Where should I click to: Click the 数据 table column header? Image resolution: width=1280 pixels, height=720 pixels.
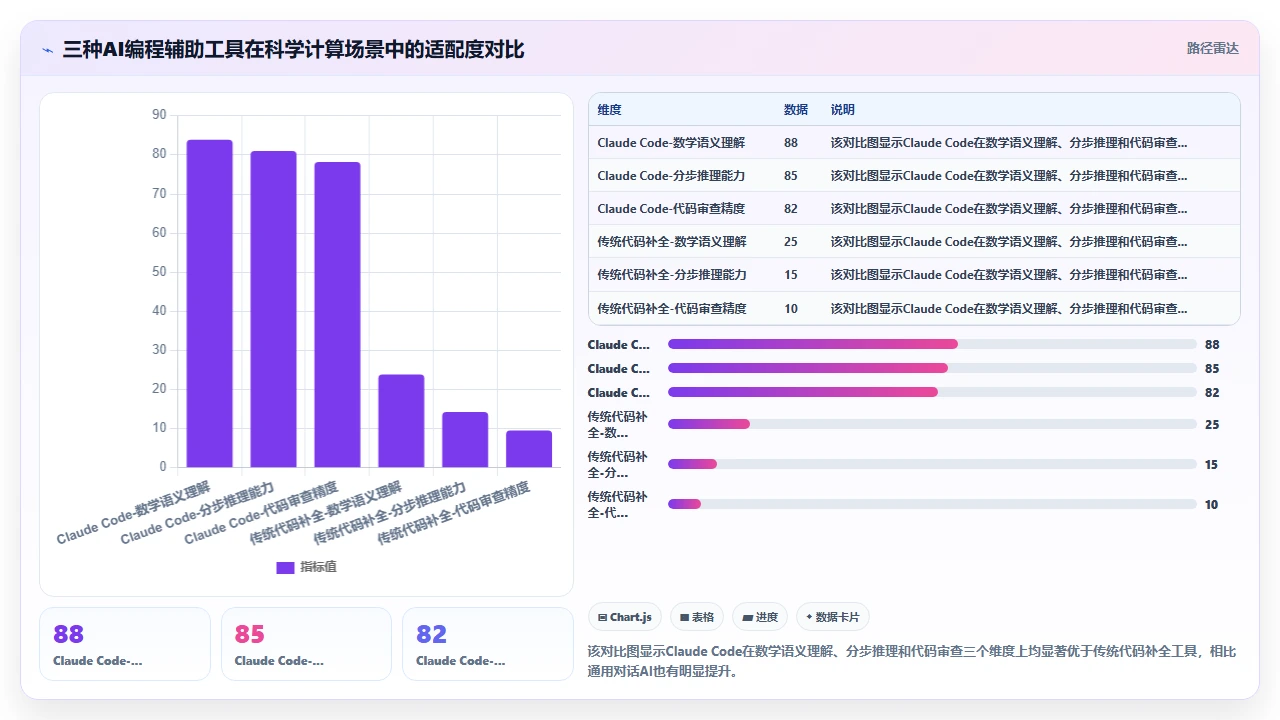click(x=796, y=110)
